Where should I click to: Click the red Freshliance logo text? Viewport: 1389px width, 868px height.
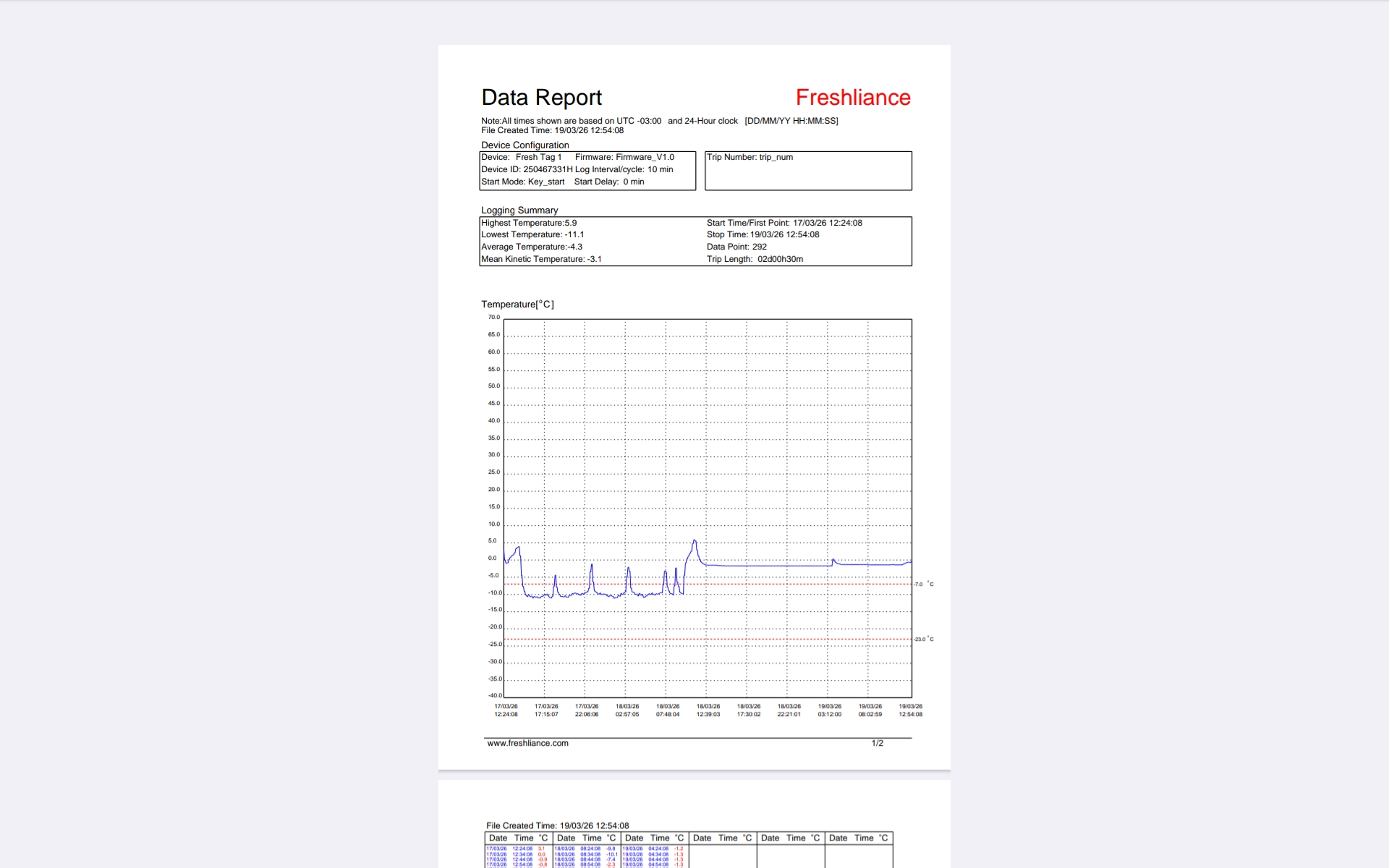(853, 98)
